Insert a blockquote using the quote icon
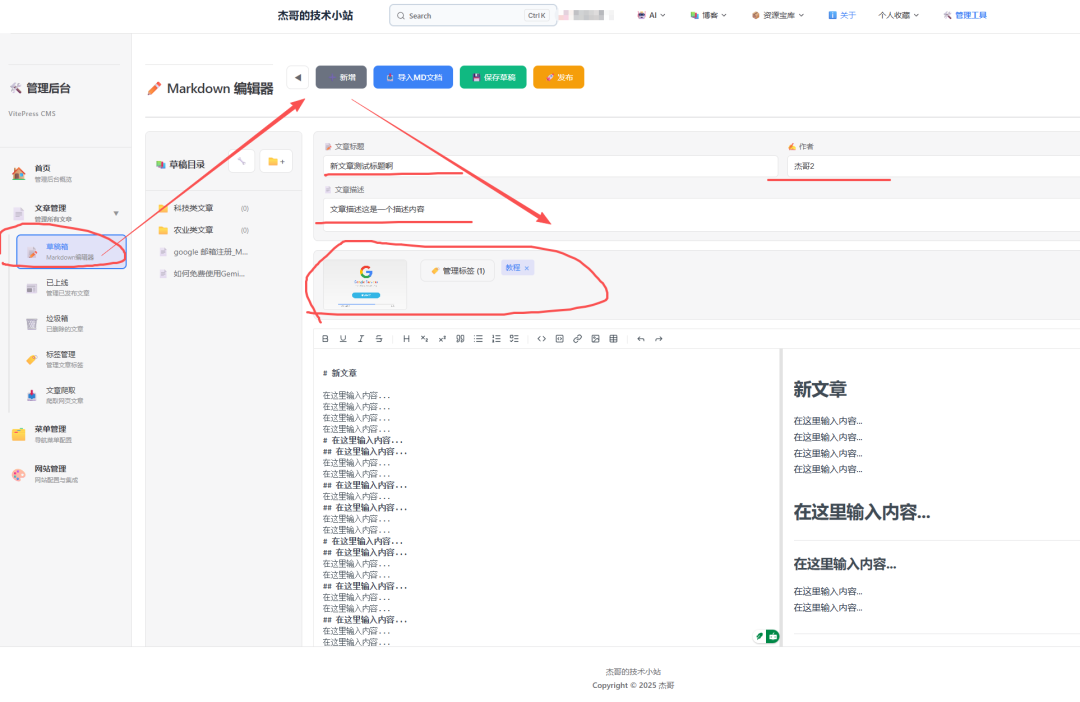The height and width of the screenshot is (702, 1080). 460,339
